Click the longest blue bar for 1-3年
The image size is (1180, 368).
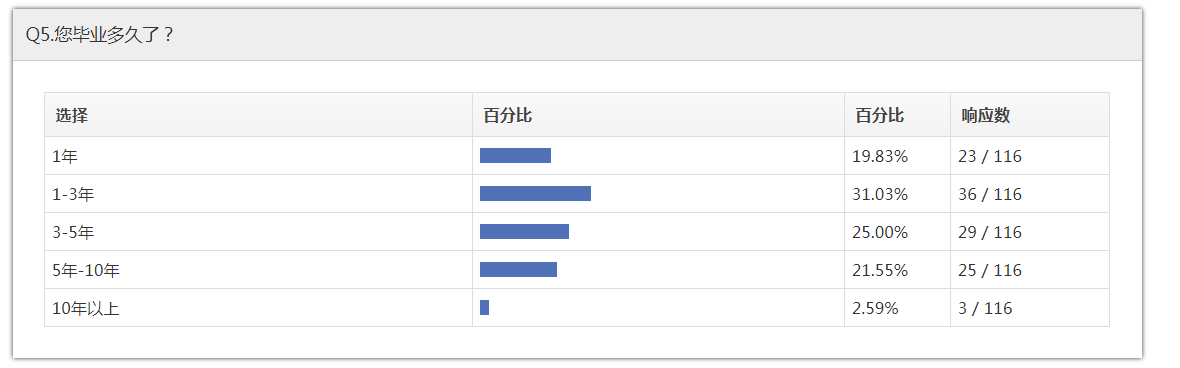click(x=535, y=193)
